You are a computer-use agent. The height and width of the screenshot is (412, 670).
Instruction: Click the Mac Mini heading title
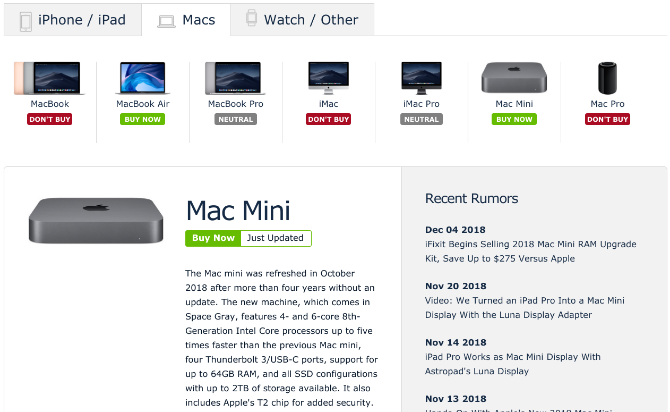click(x=238, y=210)
